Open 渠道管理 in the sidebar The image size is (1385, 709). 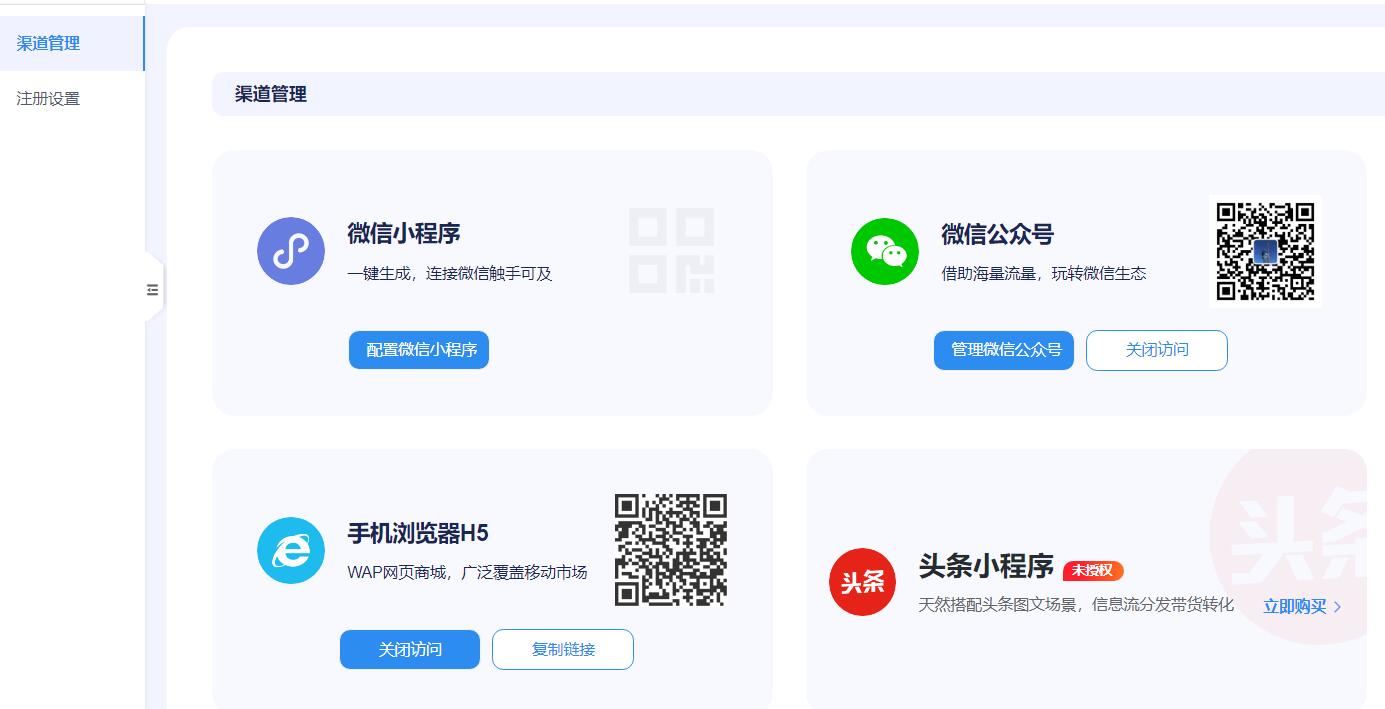click(x=72, y=43)
